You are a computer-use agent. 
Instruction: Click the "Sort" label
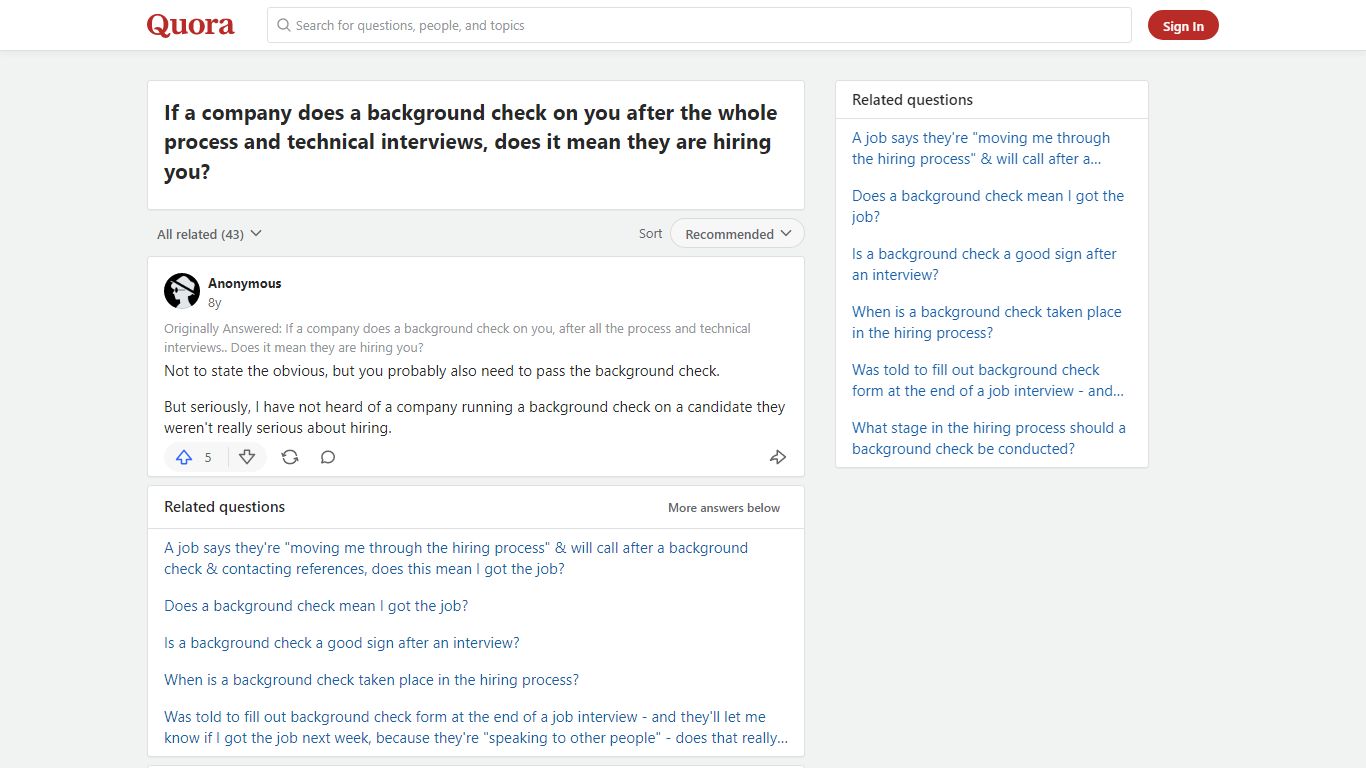650,233
